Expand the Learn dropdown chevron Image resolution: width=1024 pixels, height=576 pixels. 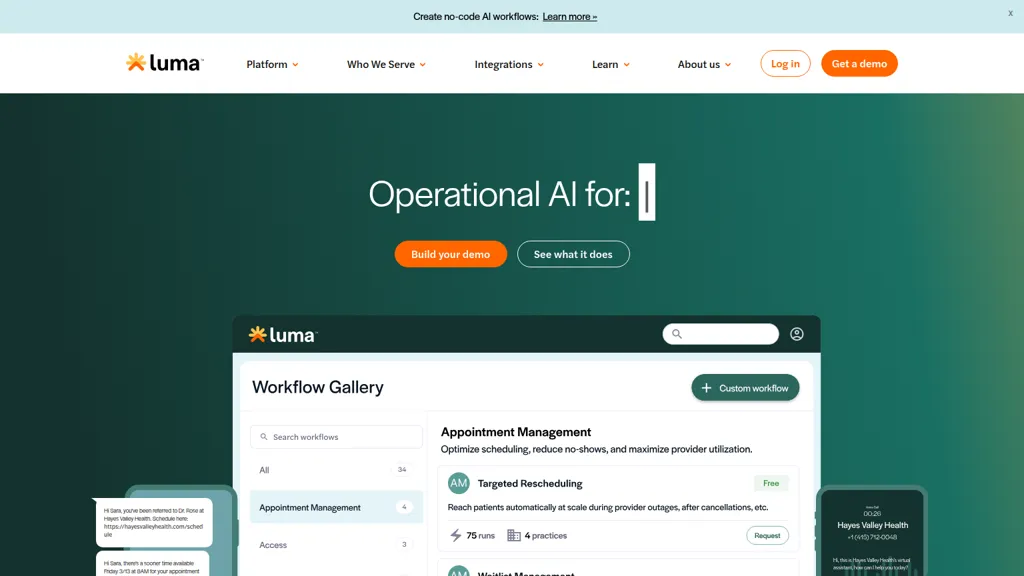627,65
